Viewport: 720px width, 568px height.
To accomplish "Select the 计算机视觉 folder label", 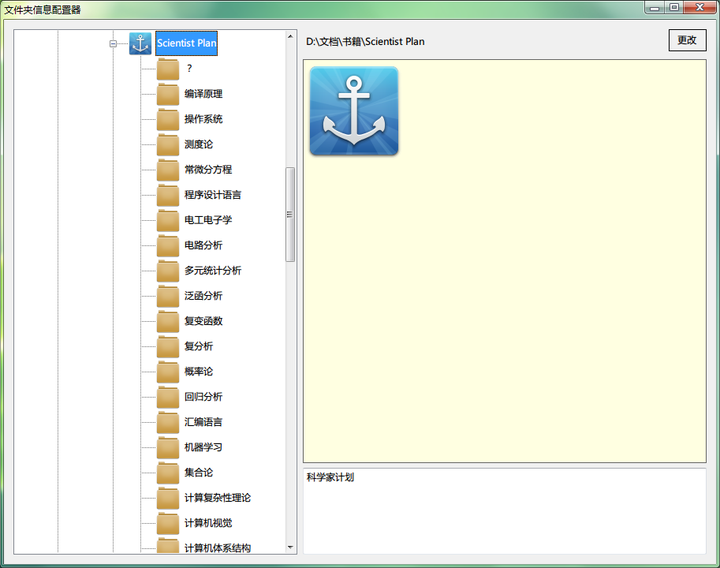I will click(208, 523).
